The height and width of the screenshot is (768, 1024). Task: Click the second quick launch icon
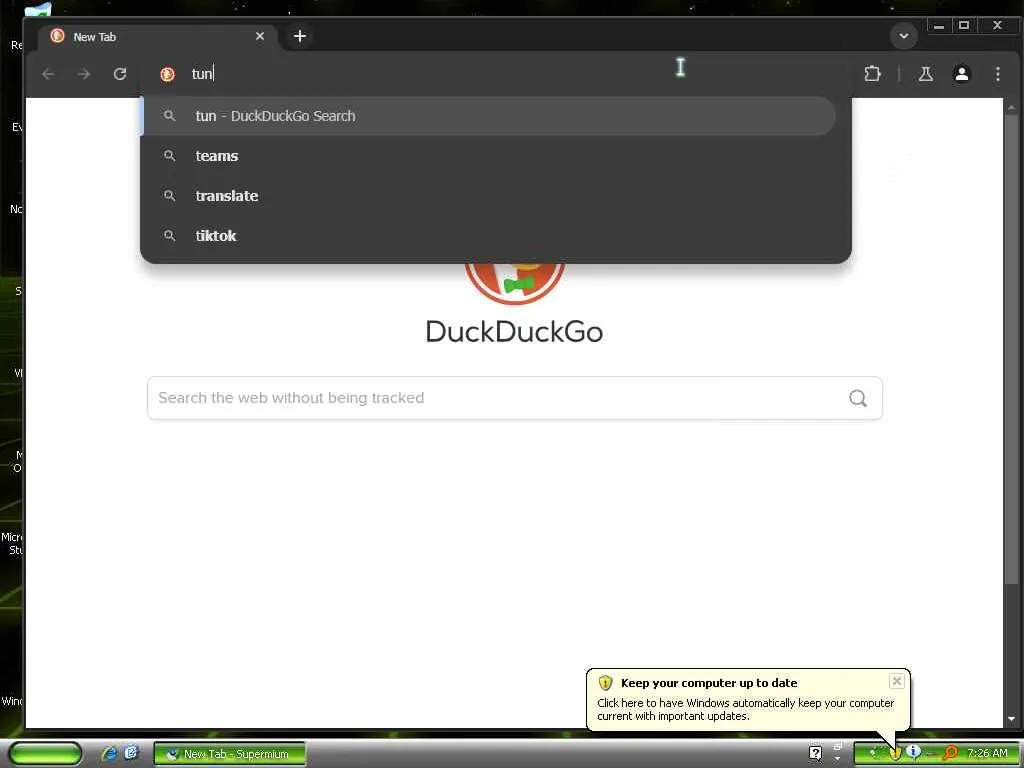131,753
